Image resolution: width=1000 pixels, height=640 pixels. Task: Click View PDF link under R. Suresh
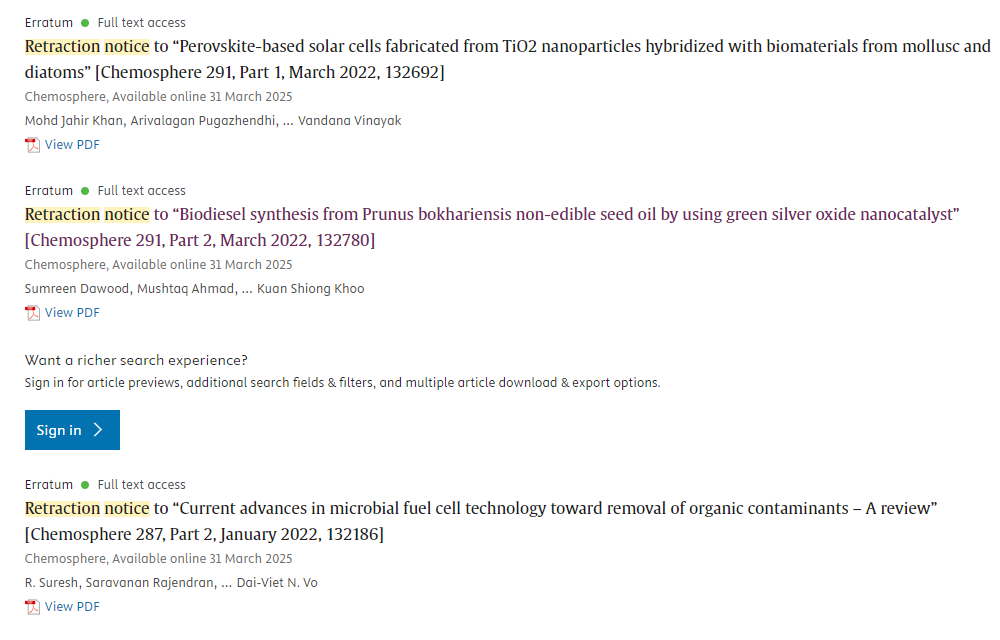pyautogui.click(x=72, y=606)
